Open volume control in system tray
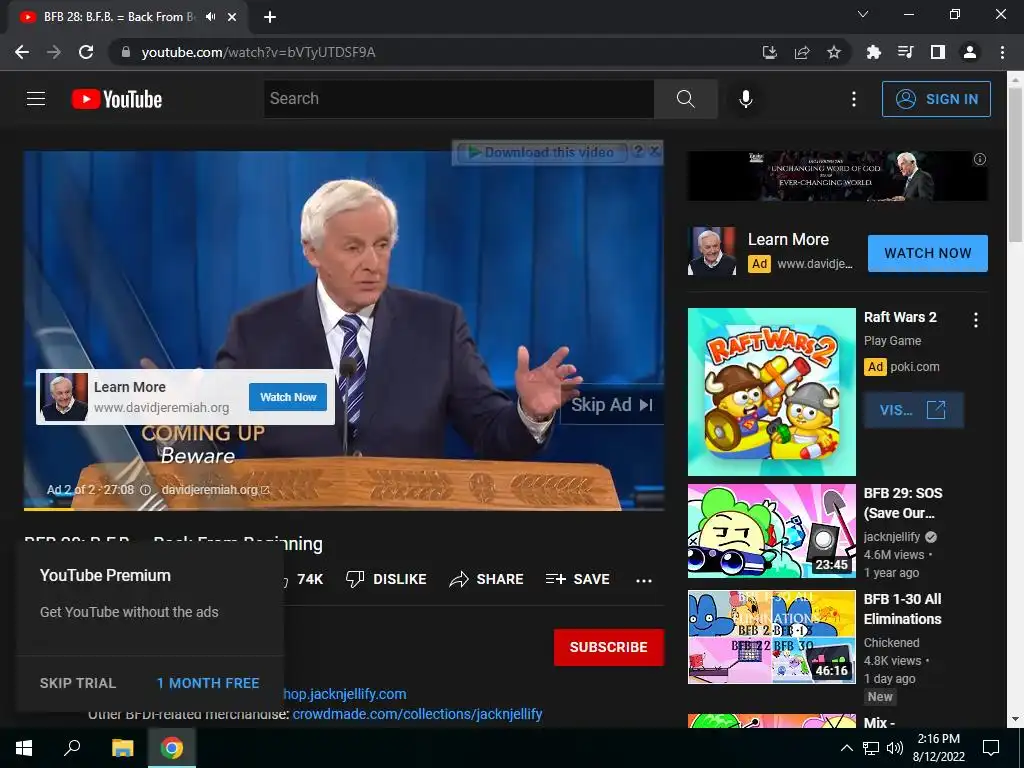The height and width of the screenshot is (768, 1024). (895, 748)
